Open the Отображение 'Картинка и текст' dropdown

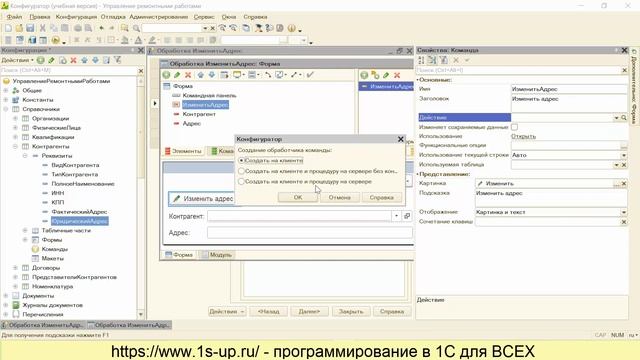pyautogui.click(x=624, y=212)
